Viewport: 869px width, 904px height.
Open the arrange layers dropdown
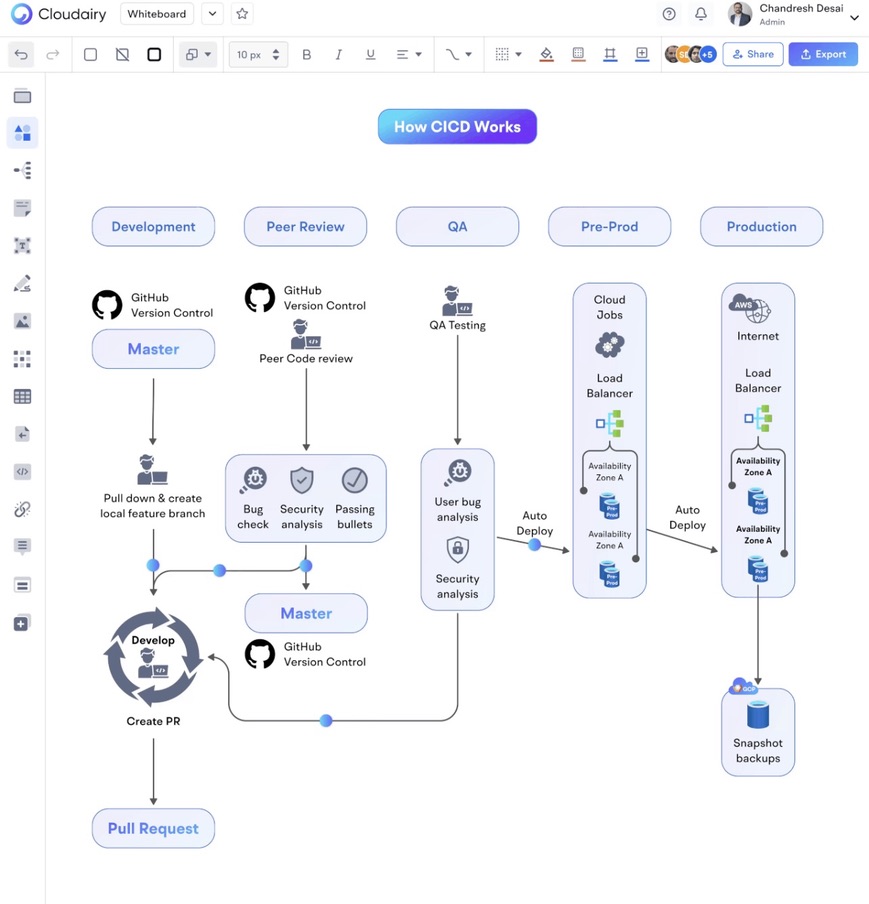(198, 55)
